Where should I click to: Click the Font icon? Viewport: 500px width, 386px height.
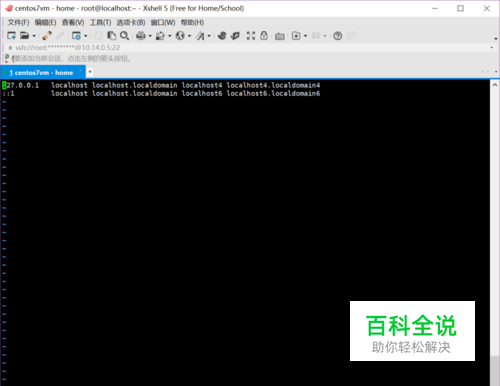pos(200,35)
